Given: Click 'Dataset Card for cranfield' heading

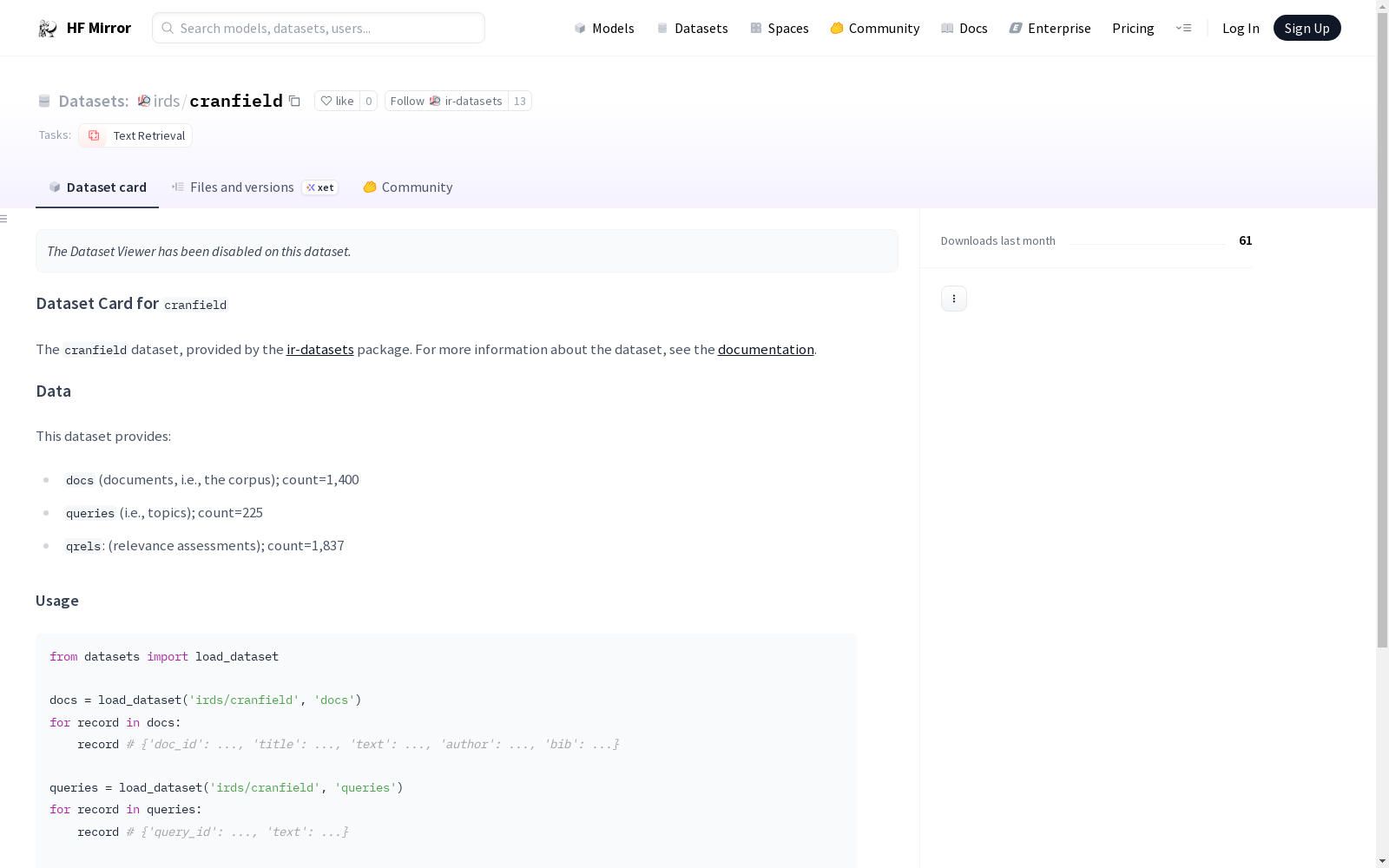Looking at the screenshot, I should point(131,303).
